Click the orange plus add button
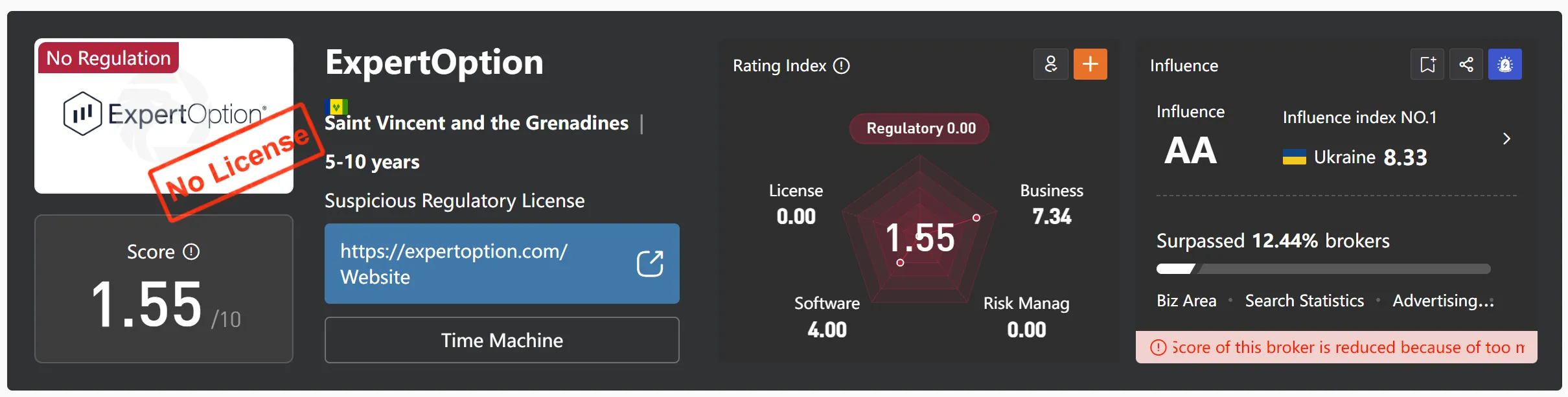This screenshot has height=397, width=1568. (x=1090, y=64)
